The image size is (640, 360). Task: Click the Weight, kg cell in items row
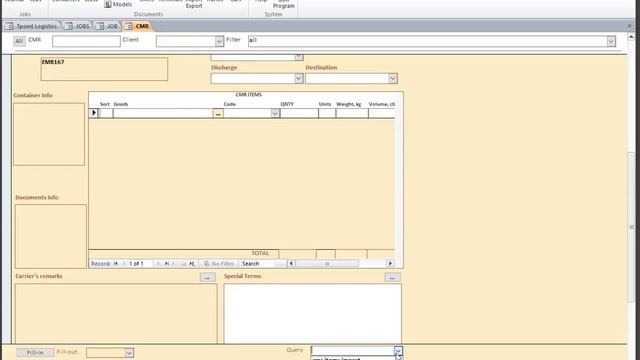click(352, 113)
